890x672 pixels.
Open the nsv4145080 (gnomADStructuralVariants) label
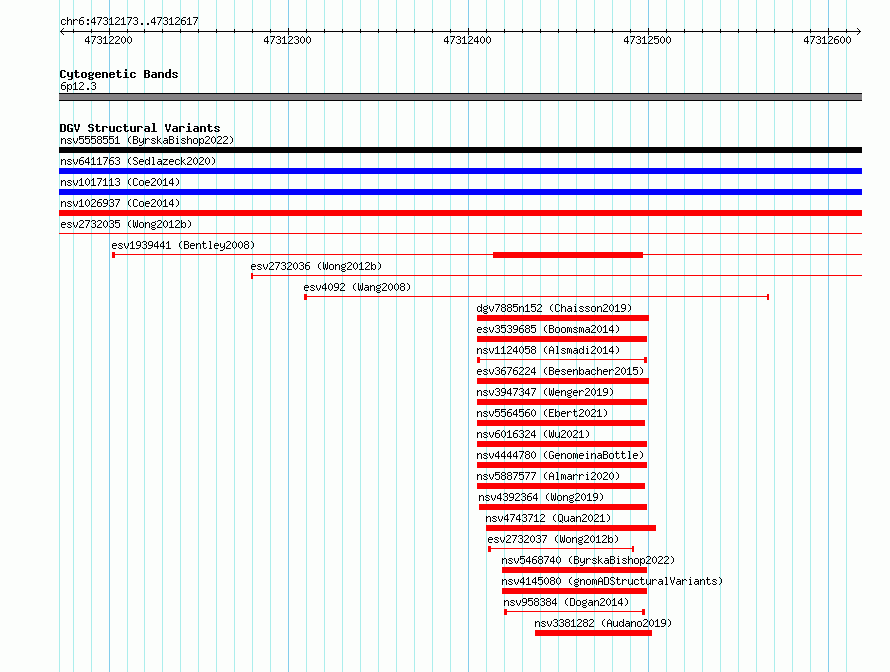coord(612,581)
